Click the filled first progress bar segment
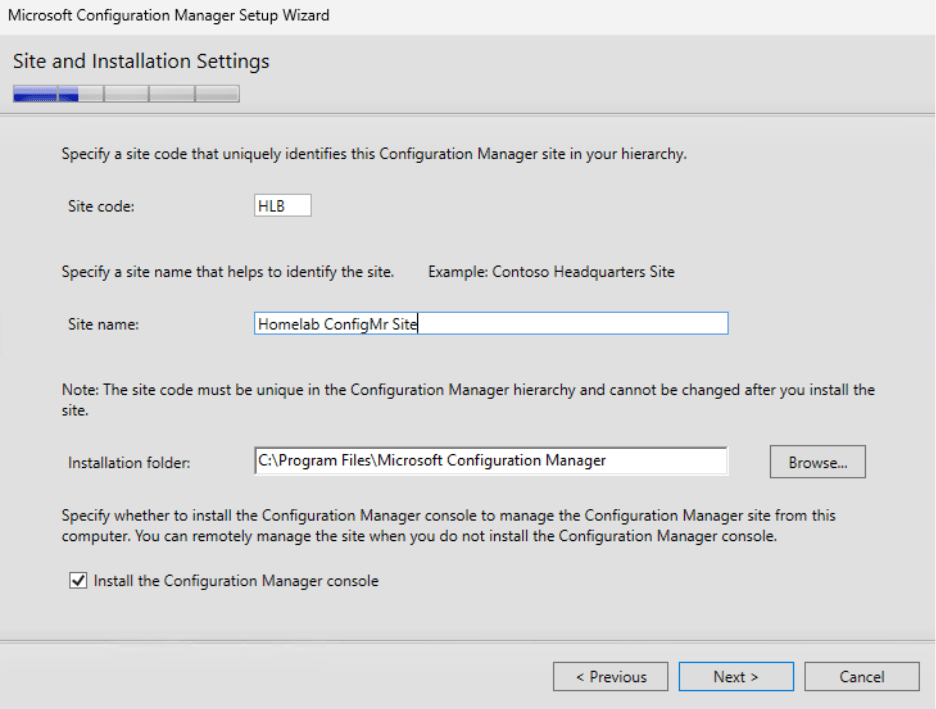 pos(33,93)
